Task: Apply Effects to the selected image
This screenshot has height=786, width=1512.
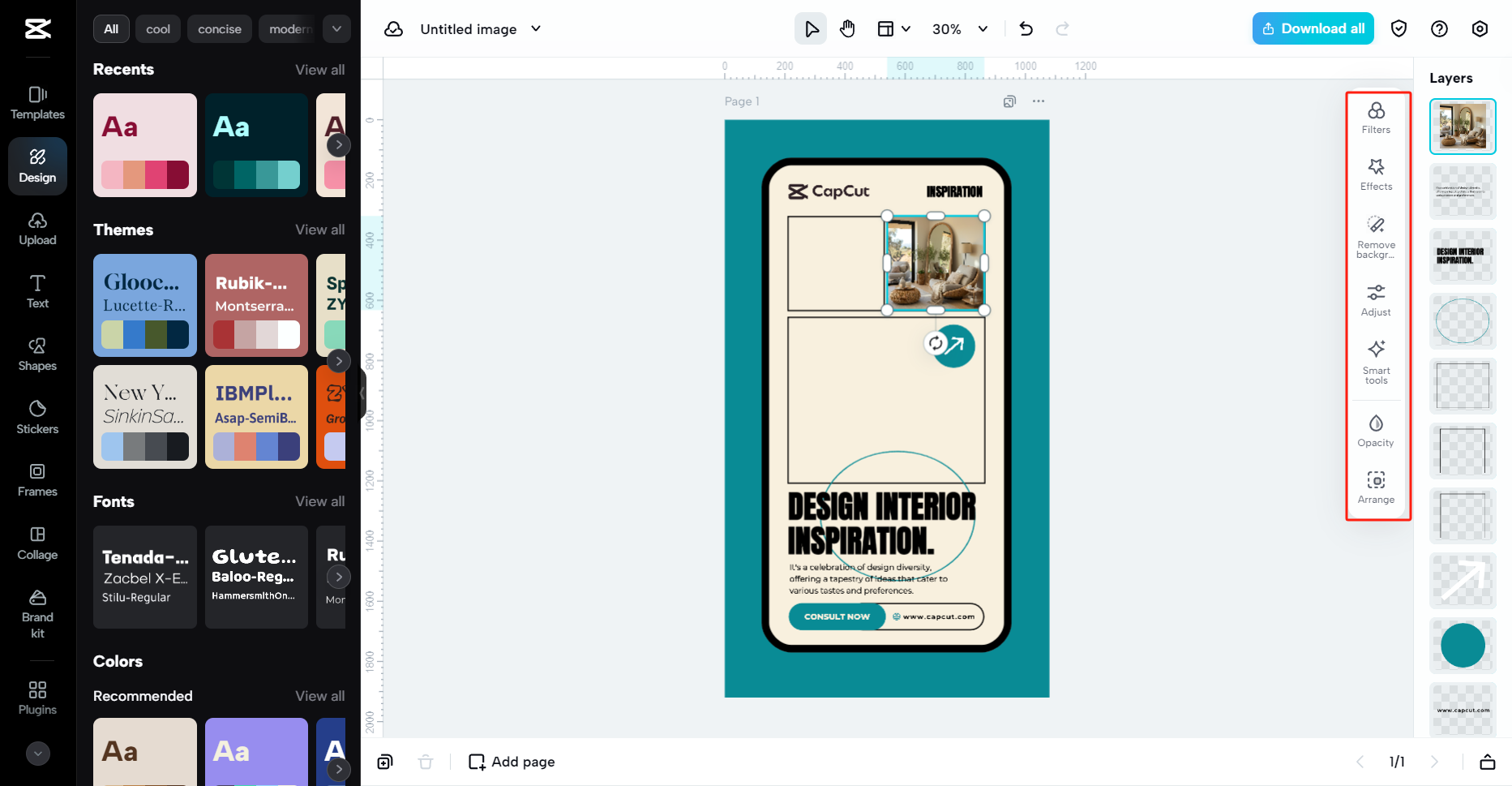Action: click(x=1376, y=174)
